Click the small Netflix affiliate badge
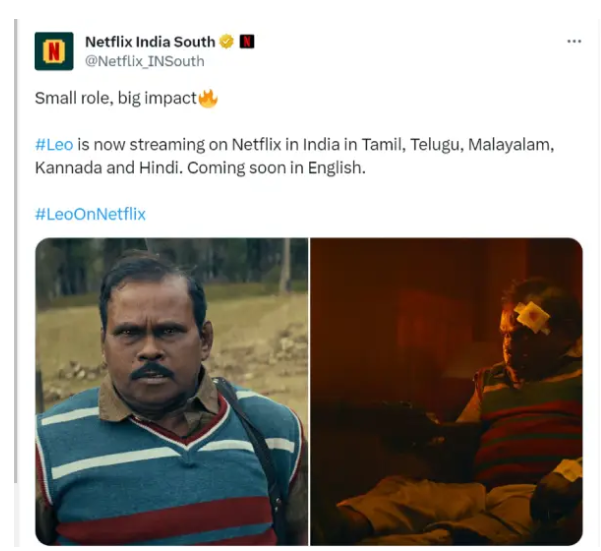601x551 pixels. pyautogui.click(x=247, y=41)
